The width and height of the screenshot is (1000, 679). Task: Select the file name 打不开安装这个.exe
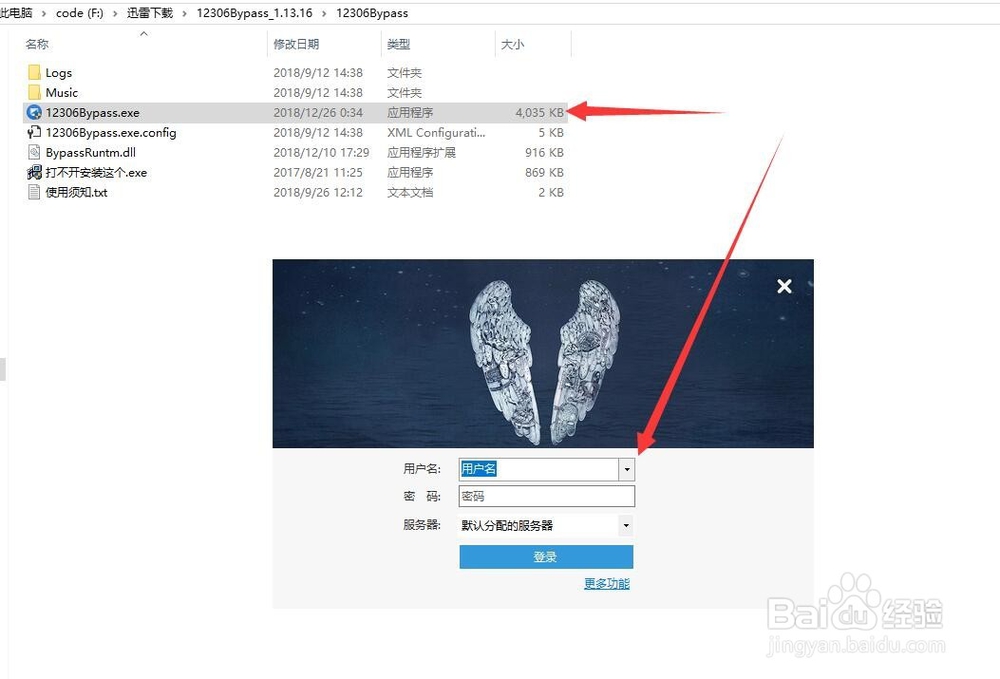96,172
